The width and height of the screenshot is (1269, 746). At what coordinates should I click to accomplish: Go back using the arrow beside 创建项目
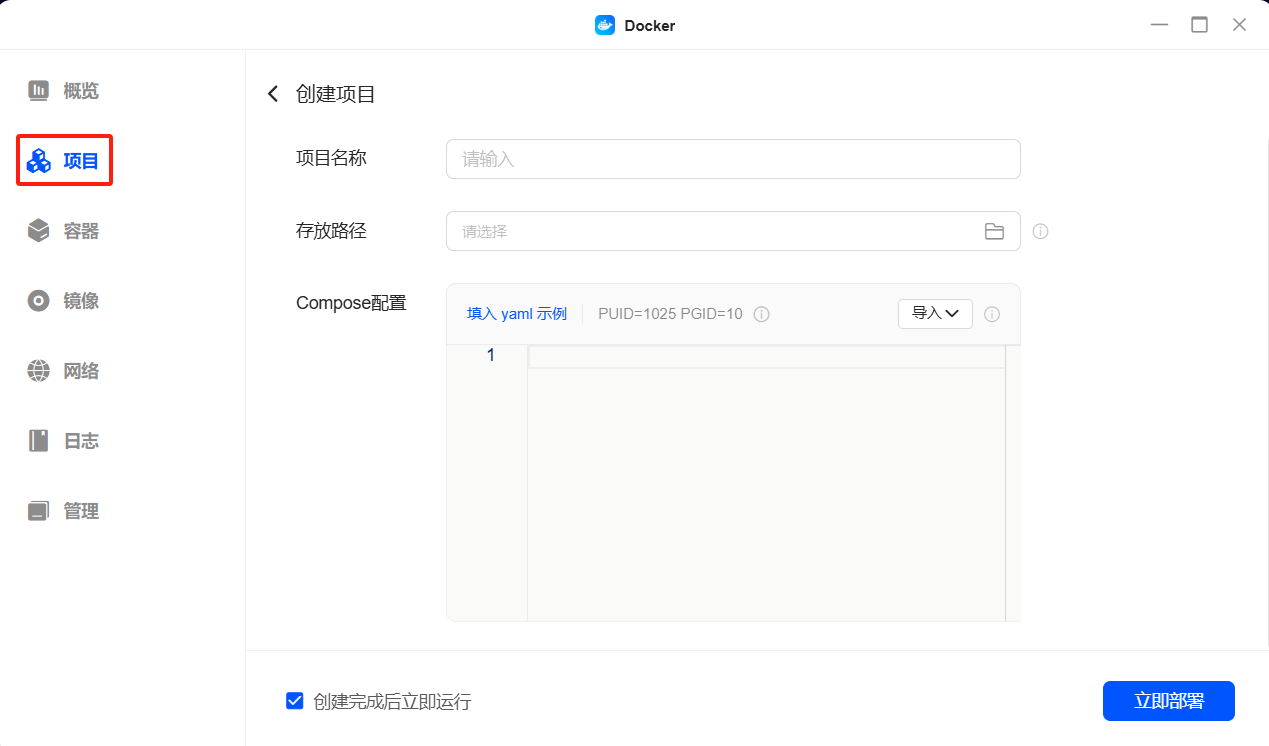273,94
